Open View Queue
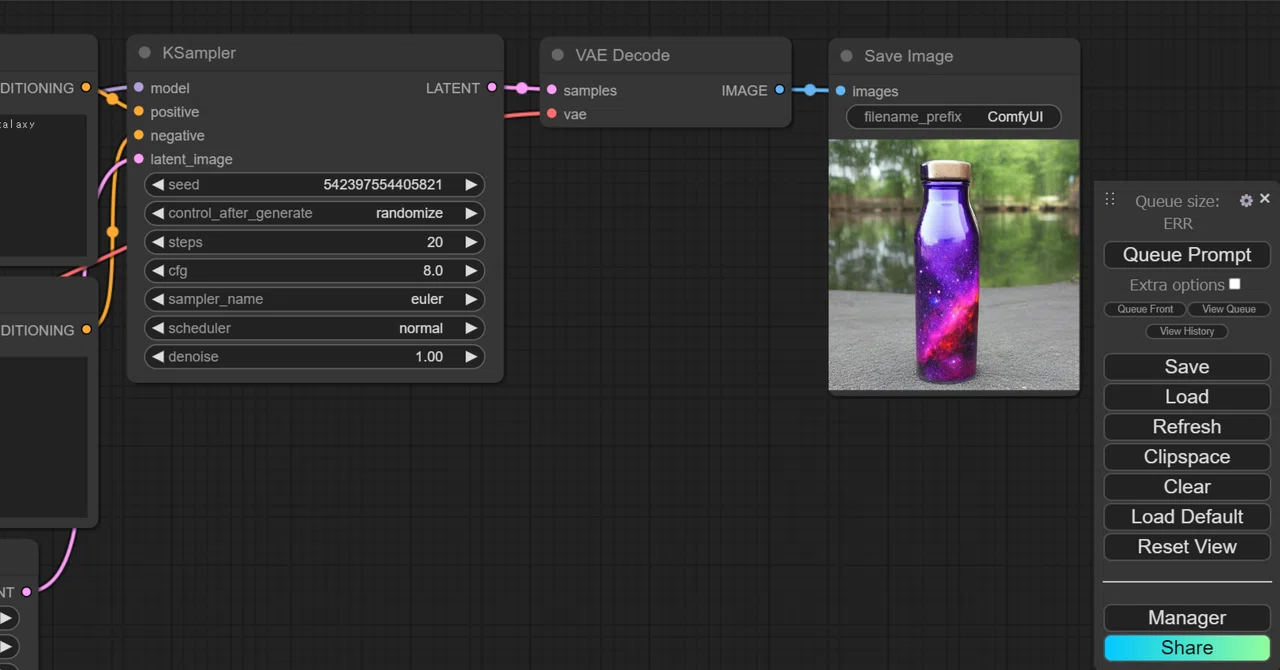The image size is (1280, 670). pos(1229,309)
